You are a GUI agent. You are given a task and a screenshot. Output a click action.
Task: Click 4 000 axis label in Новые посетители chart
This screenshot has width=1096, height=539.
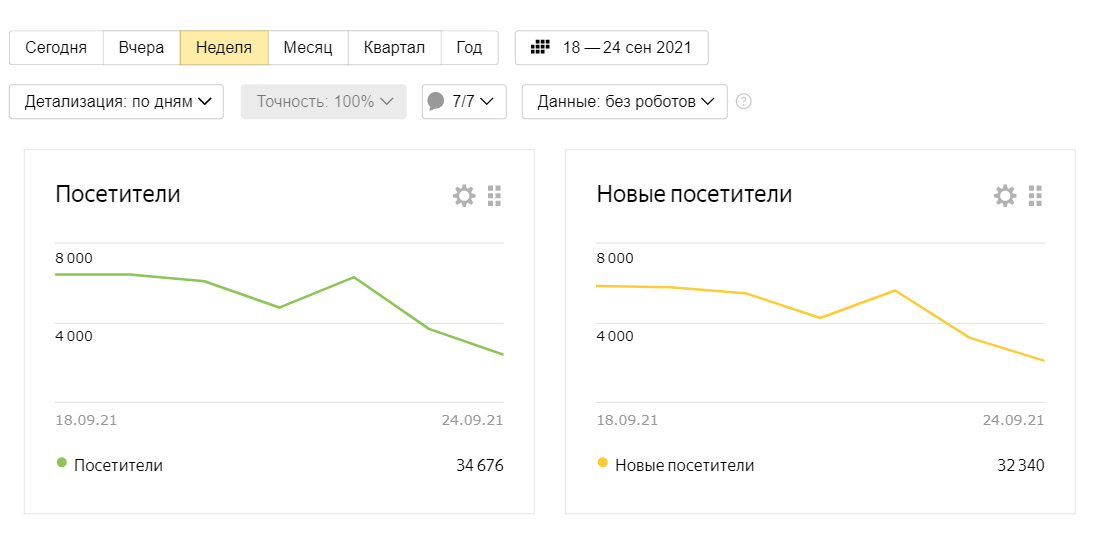615,336
